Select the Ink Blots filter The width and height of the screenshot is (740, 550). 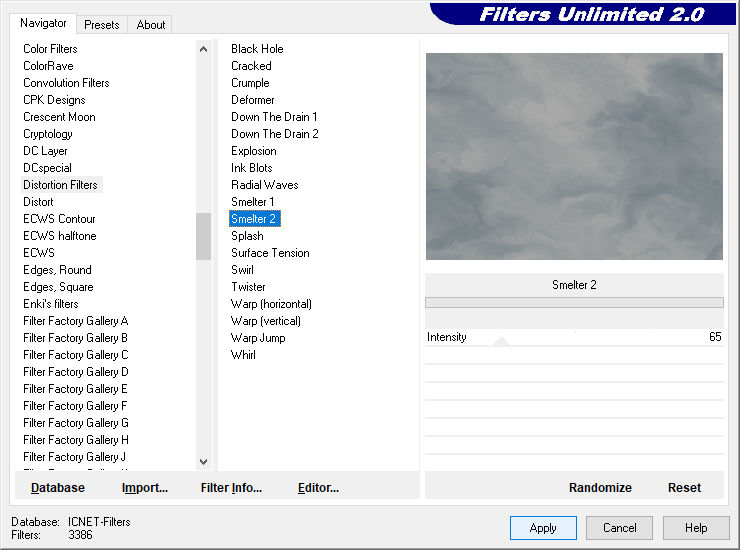(252, 168)
